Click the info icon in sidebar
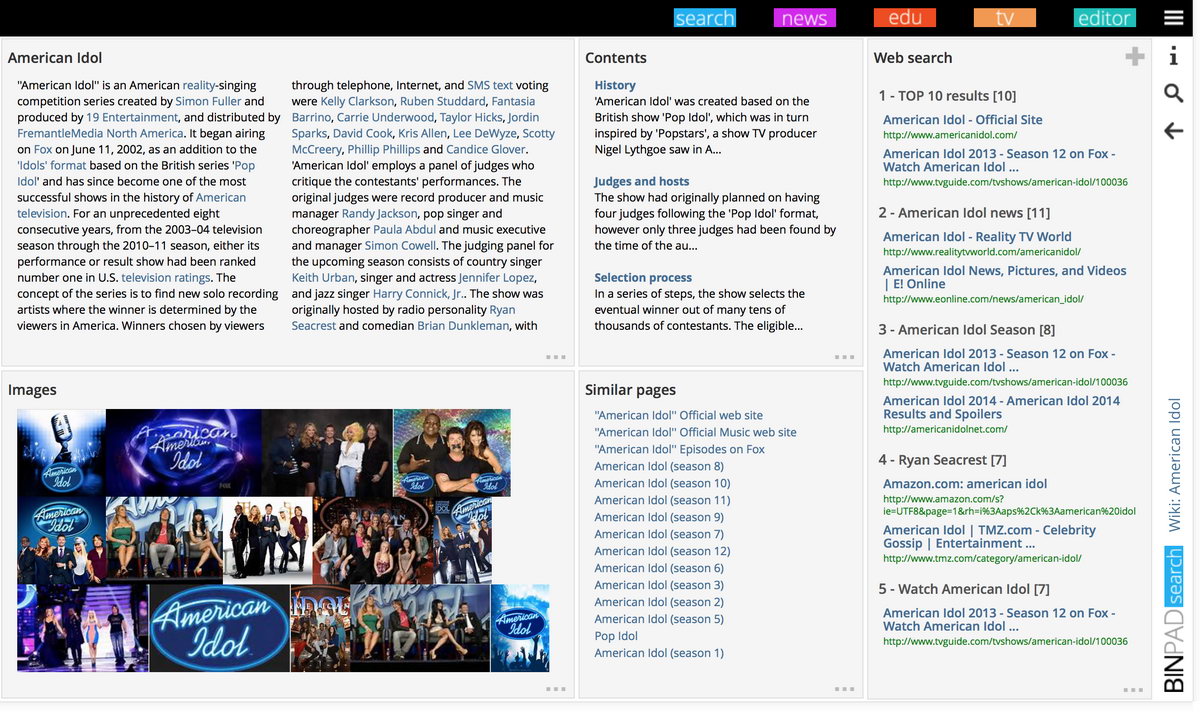Viewport: 1200px width, 712px height. [1174, 57]
